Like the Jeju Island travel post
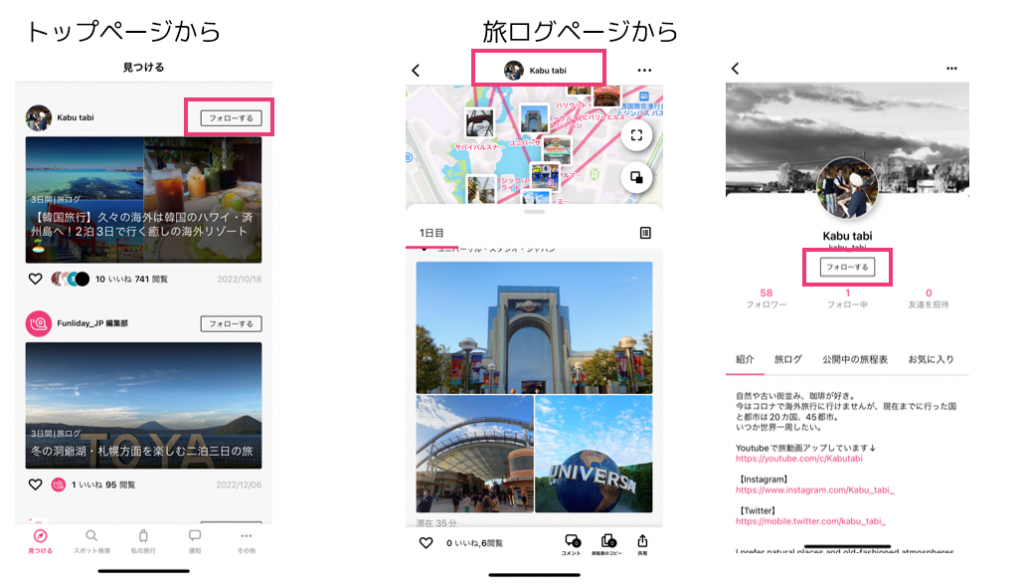1024x586 pixels. [x=35, y=280]
